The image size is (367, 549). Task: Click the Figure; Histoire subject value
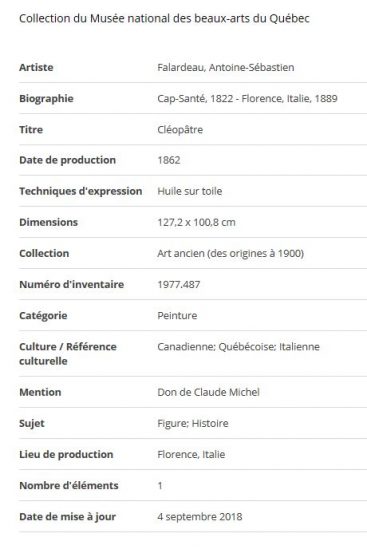click(x=193, y=423)
